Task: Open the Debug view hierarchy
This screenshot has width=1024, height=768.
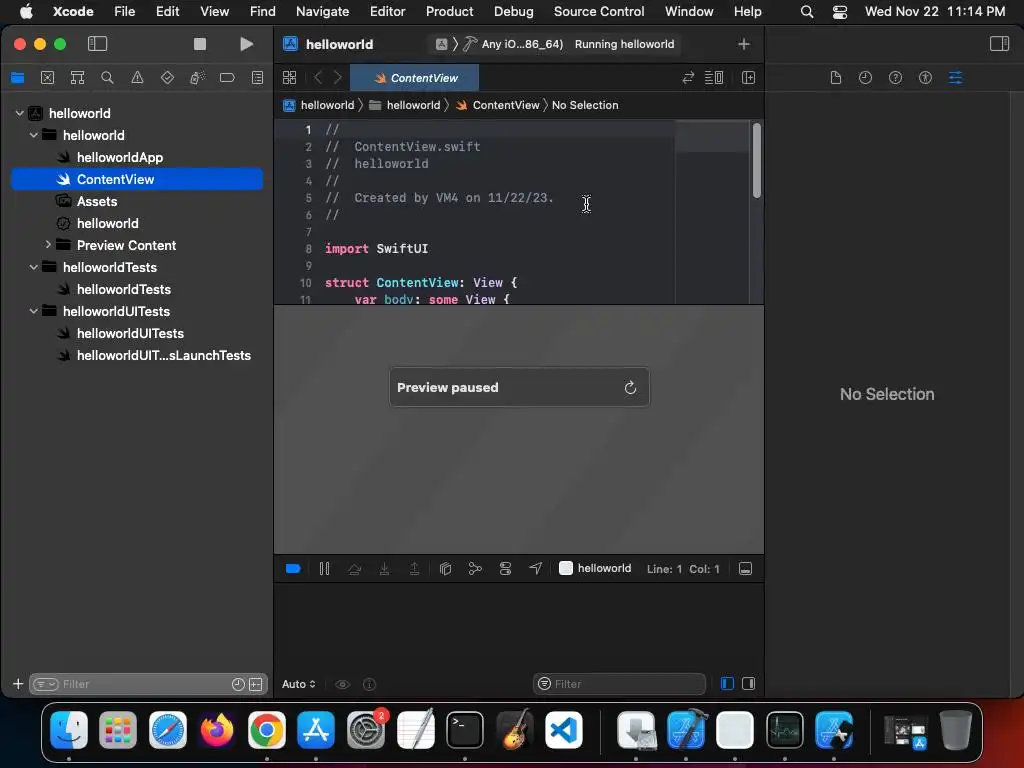Action: [445, 569]
